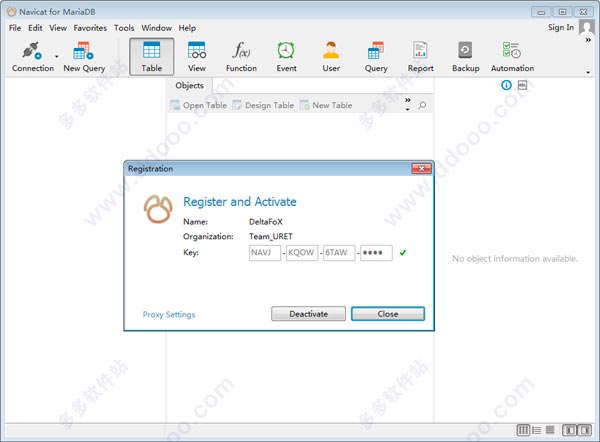
Task: Switch to list view in status bar
Action: click(536, 431)
